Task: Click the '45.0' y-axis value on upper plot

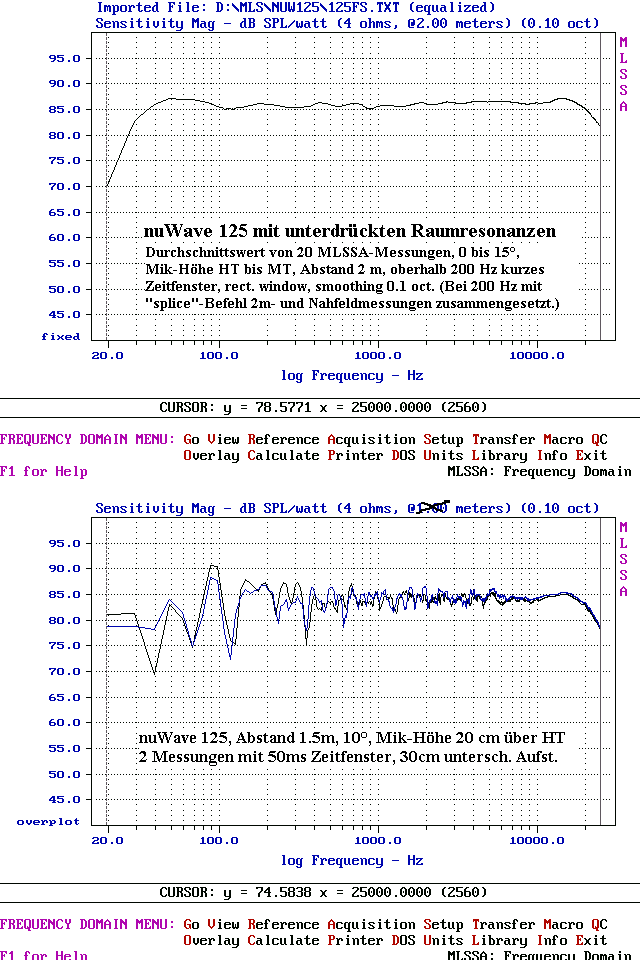Action: click(64, 315)
